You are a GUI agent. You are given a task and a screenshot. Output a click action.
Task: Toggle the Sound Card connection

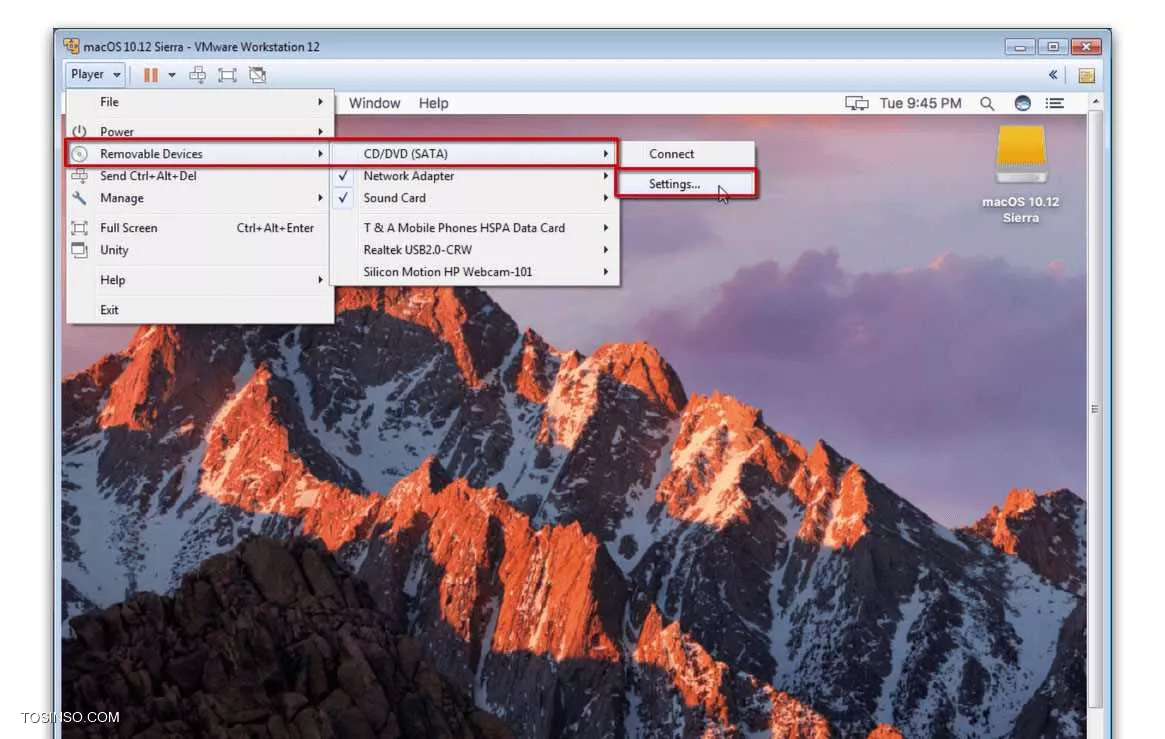click(x=475, y=198)
